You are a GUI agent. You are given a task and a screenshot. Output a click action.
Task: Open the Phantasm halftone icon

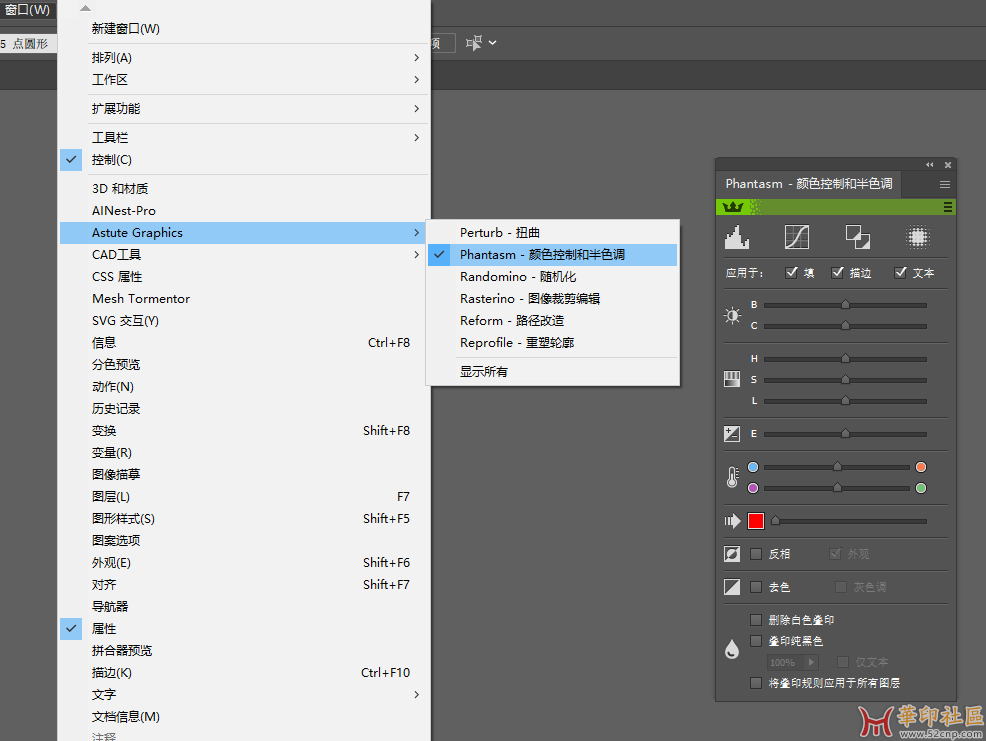917,237
